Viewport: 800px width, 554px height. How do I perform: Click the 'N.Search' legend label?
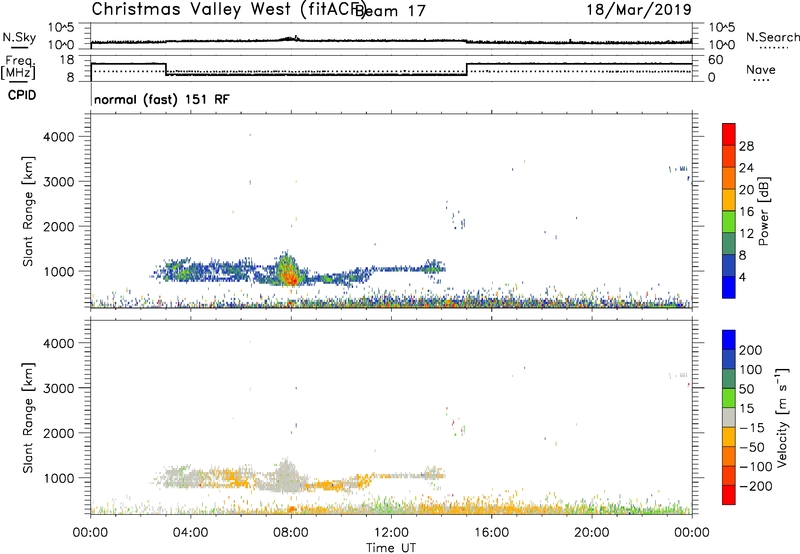[772, 37]
